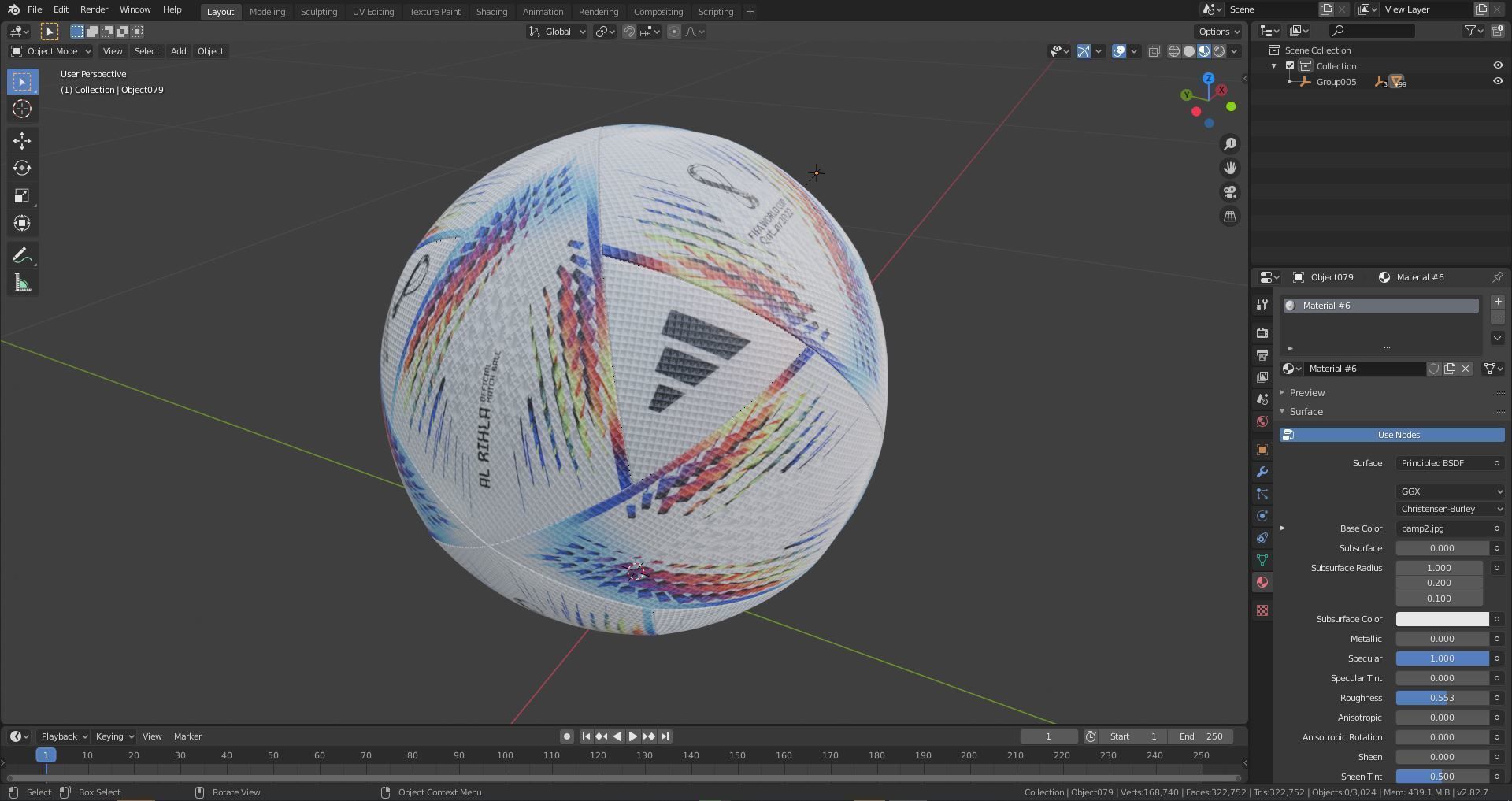Unlink Material #6 with the X icon

coord(1466,369)
